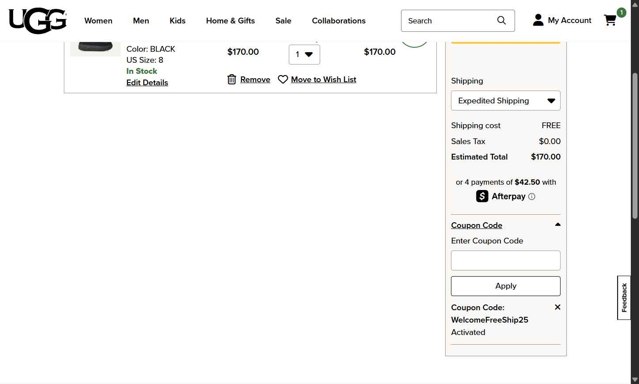Open the Men menu
Viewport: 639px width, 384px height.
coord(141,21)
